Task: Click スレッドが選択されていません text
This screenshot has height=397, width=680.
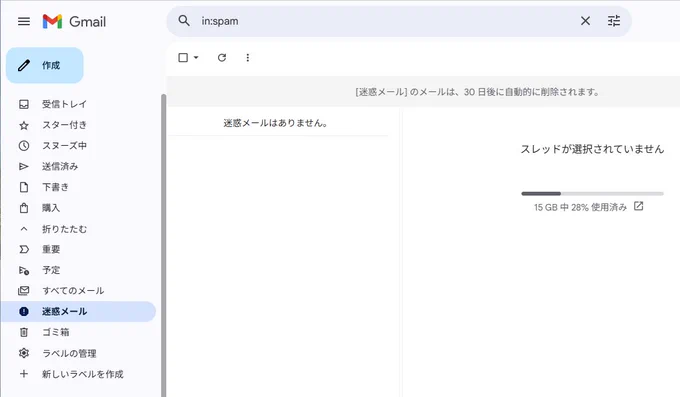Action: (592, 149)
